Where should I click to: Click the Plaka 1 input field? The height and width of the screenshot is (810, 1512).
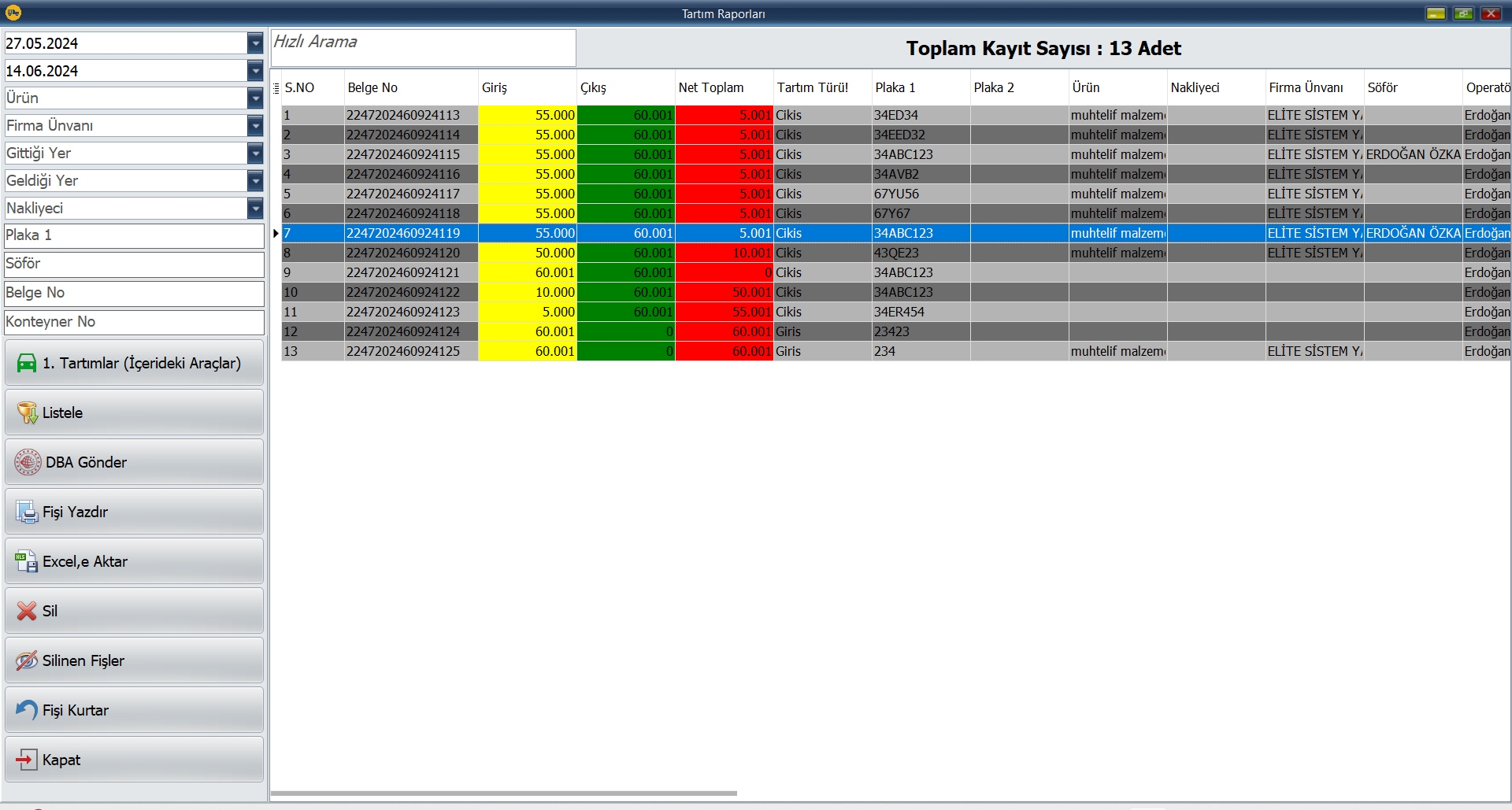click(x=134, y=235)
